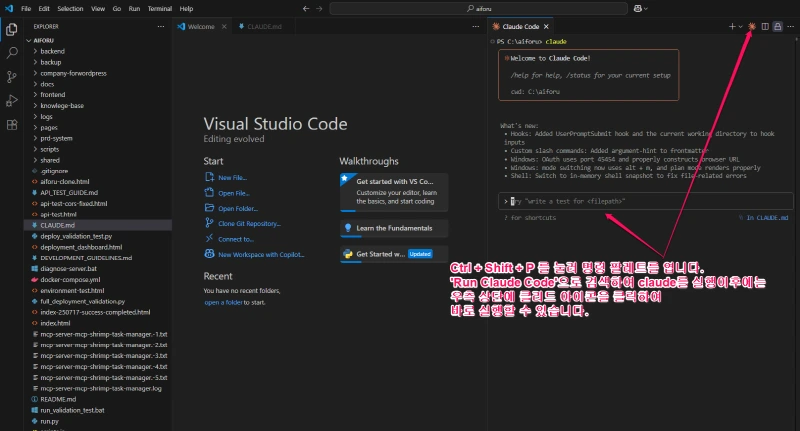Expand the docs folder
Viewport: 800px width, 431px height.
point(47,84)
